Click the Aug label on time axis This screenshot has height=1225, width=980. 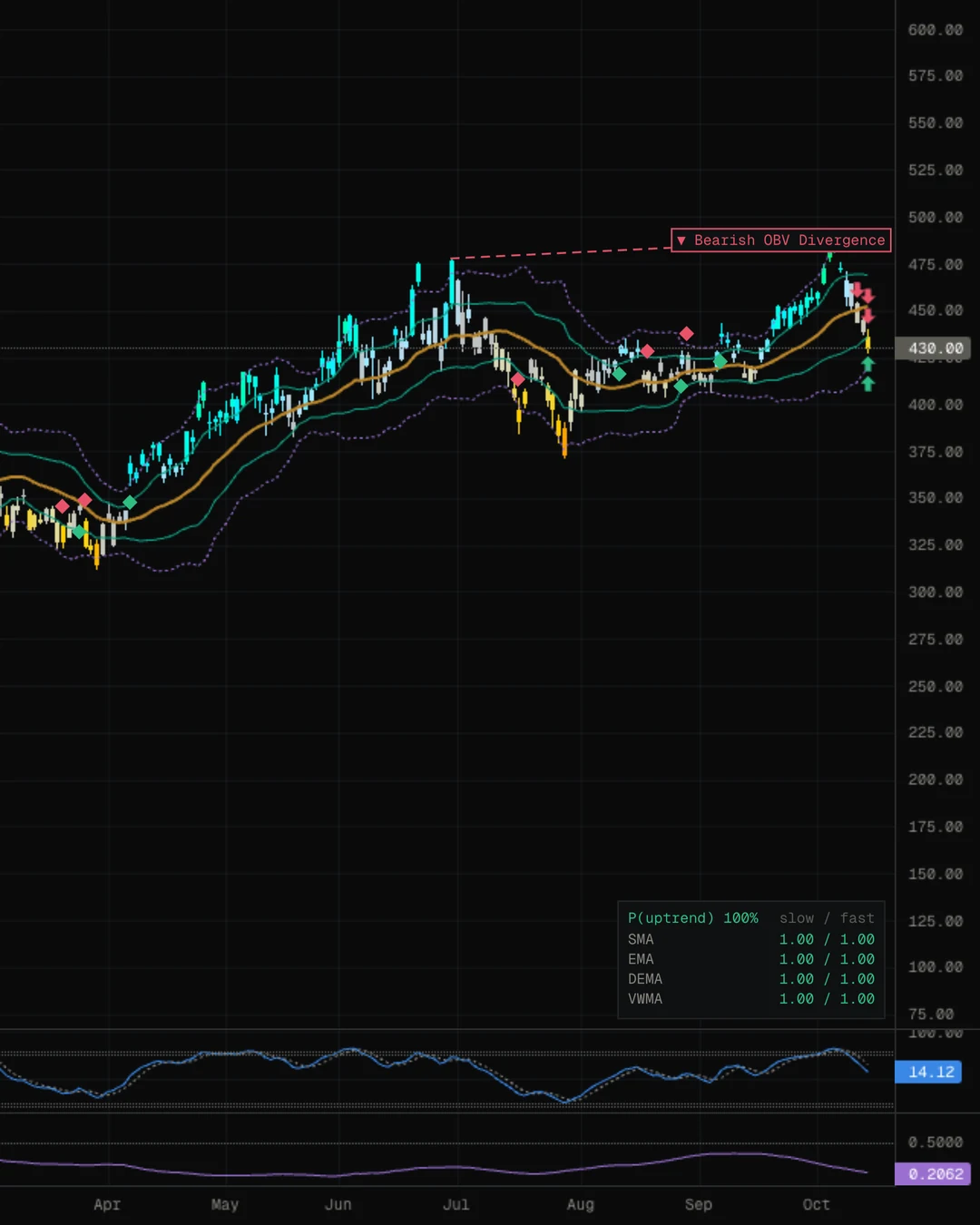click(581, 1204)
